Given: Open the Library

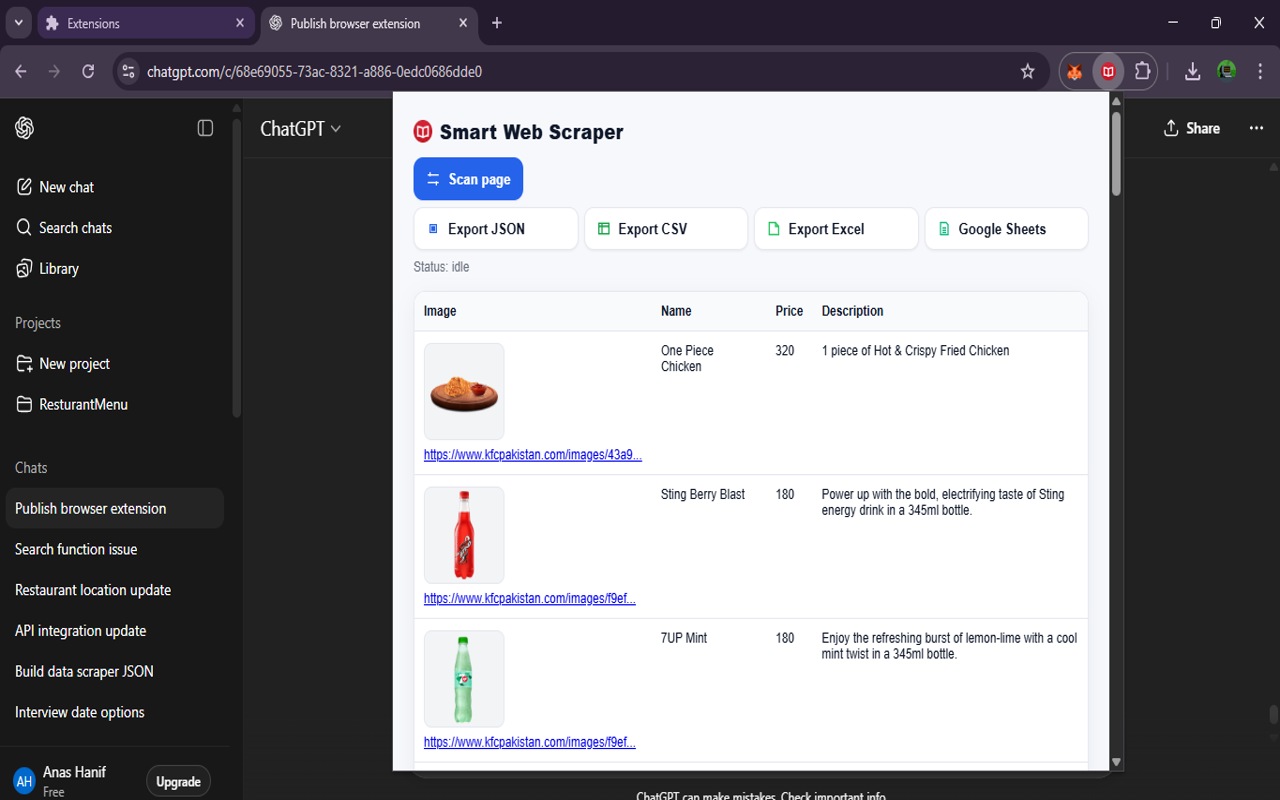Looking at the screenshot, I should (x=115, y=269).
